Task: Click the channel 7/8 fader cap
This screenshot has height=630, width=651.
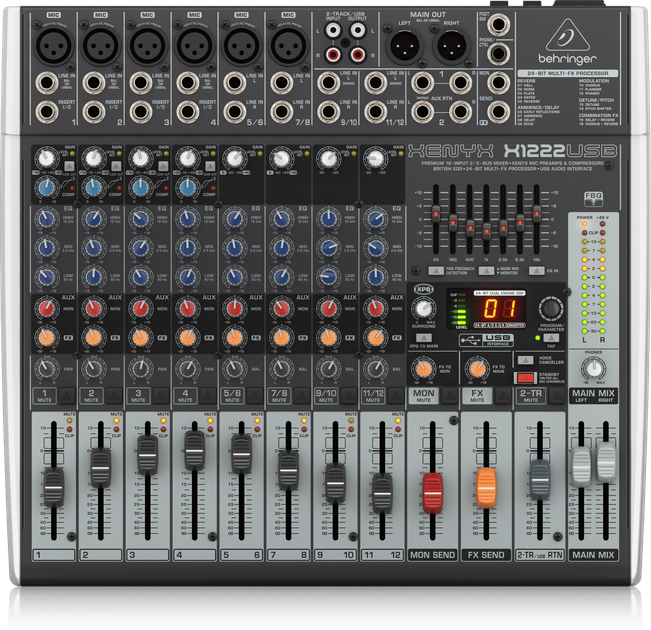Action: 288,470
